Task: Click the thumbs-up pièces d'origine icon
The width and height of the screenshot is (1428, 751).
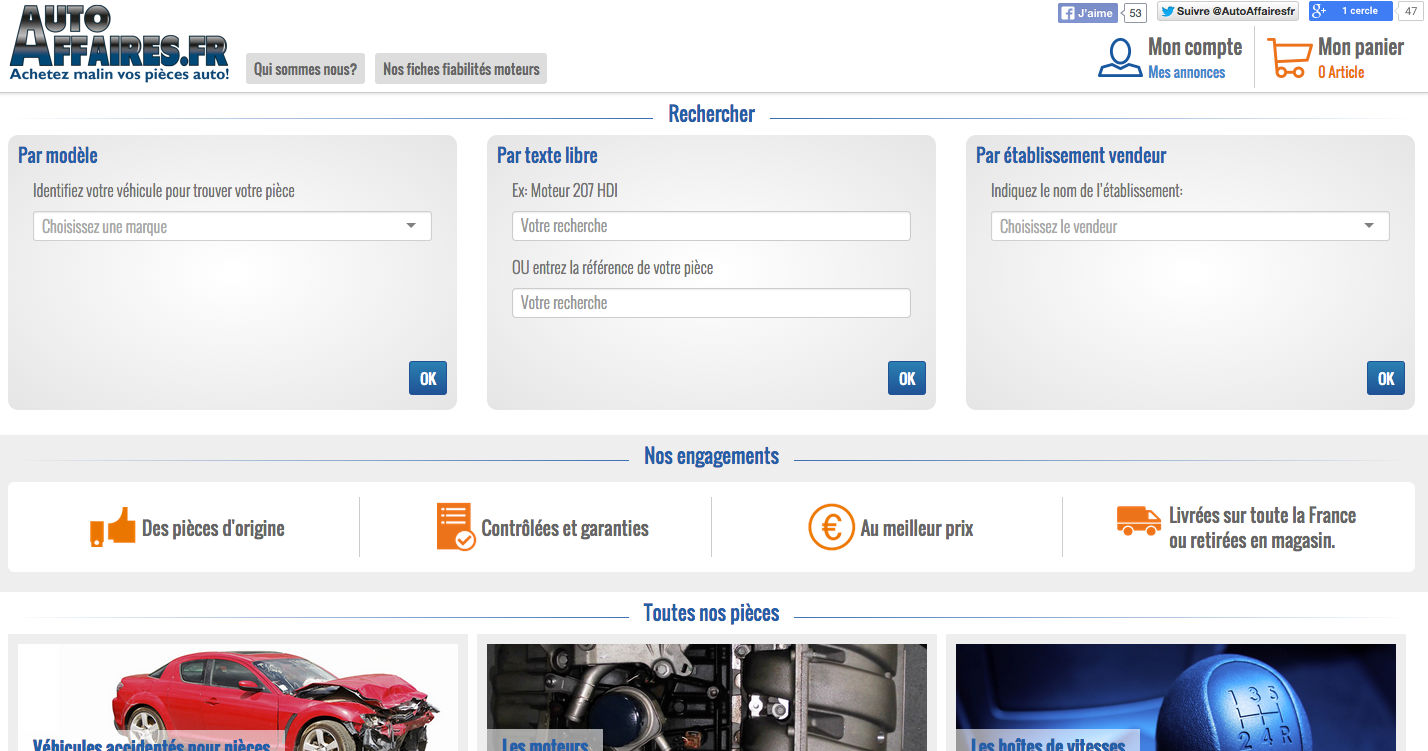Action: [x=112, y=527]
